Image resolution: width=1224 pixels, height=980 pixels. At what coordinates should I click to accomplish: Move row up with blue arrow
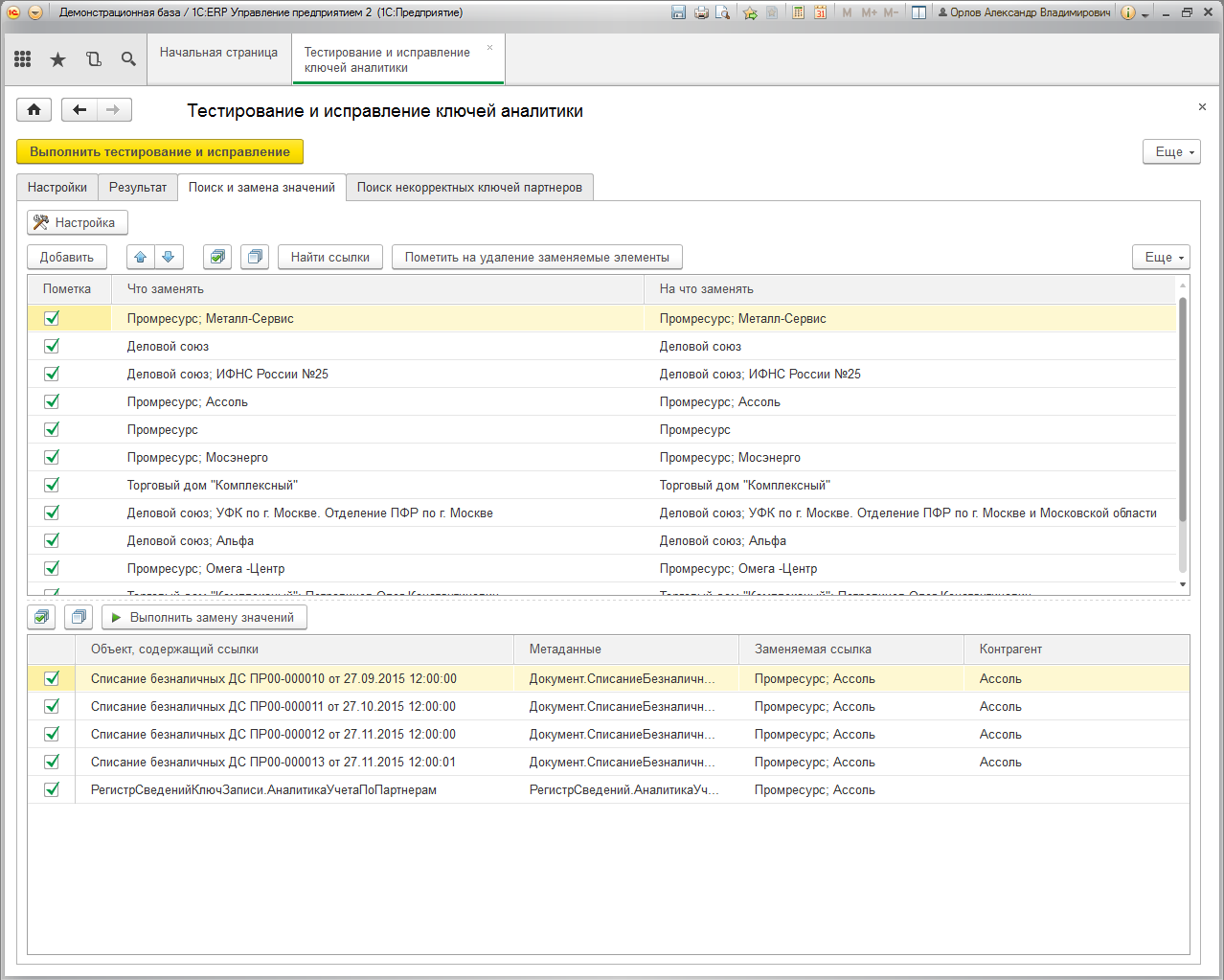(141, 257)
